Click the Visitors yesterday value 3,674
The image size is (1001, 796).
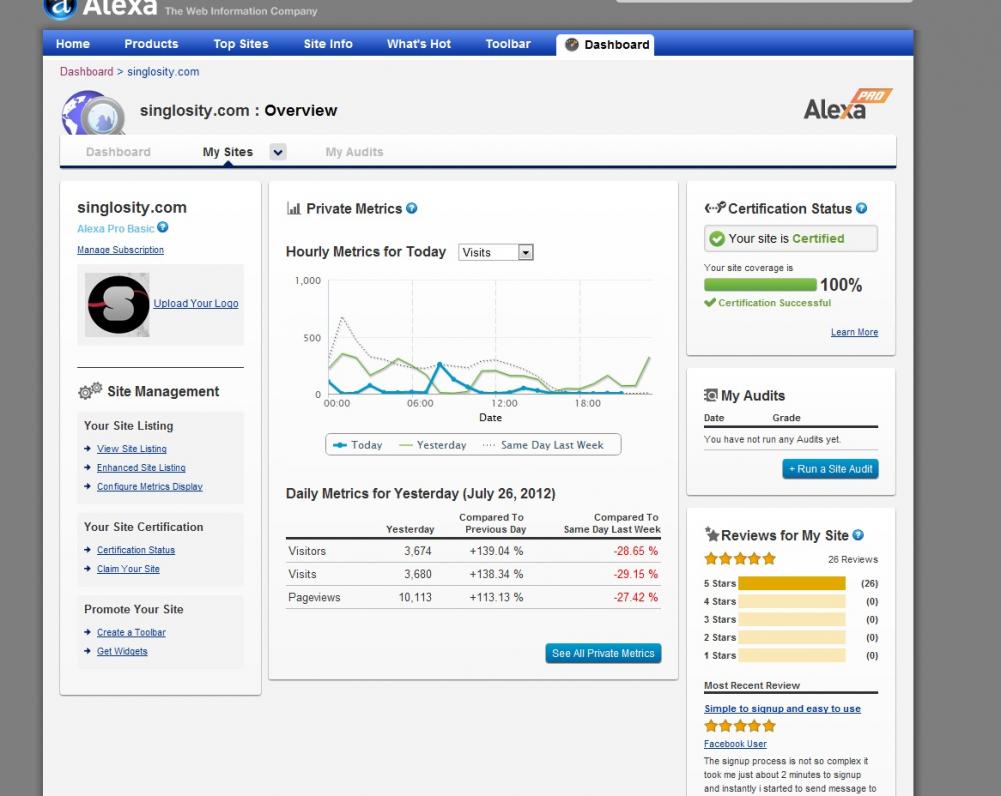[418, 551]
